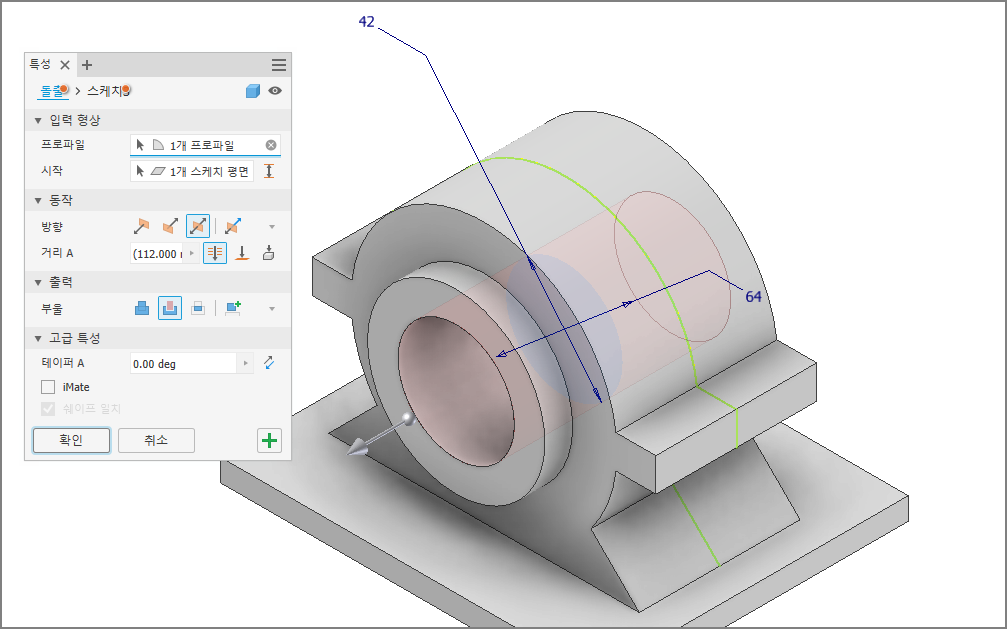
Task: Click the profile selector arrow cursor icon
Action: 141,145
